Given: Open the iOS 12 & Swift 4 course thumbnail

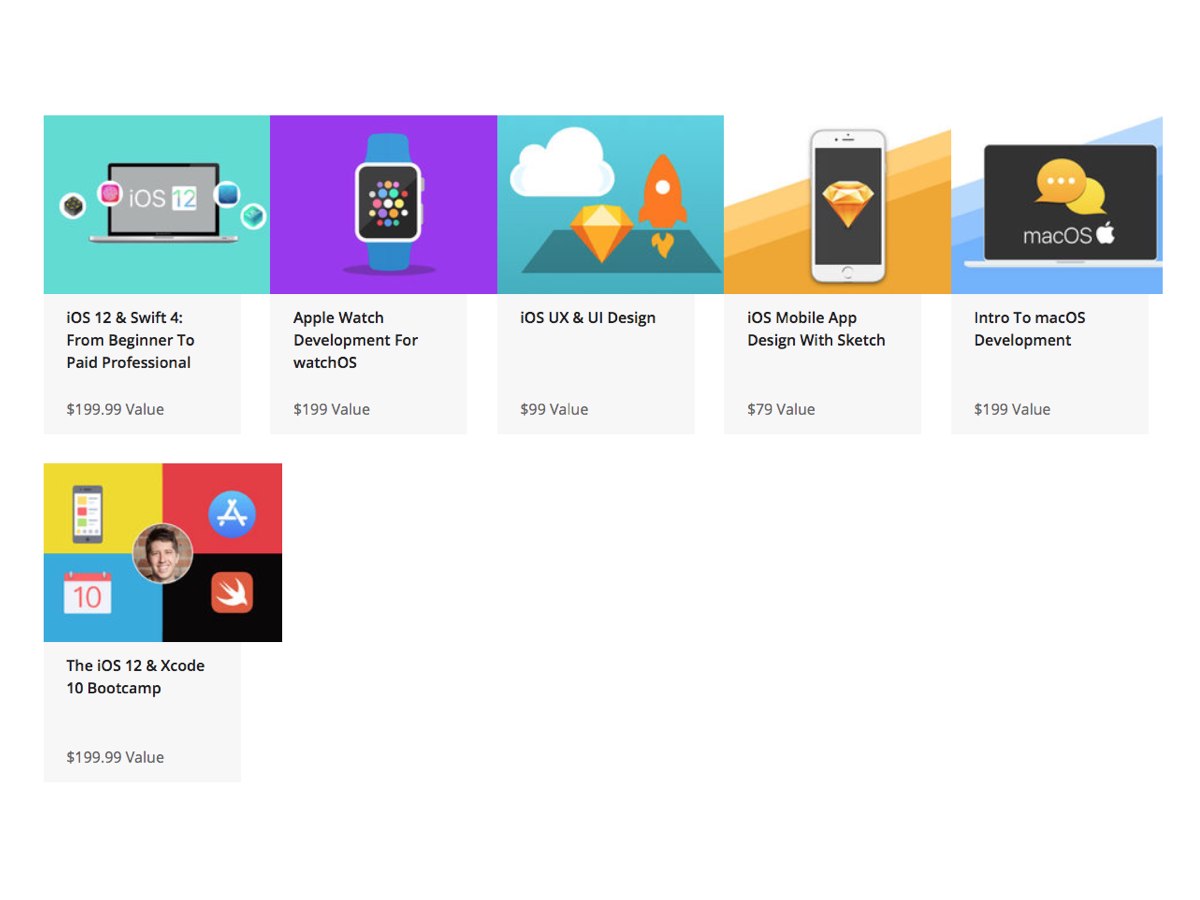Looking at the screenshot, I should point(157,205).
